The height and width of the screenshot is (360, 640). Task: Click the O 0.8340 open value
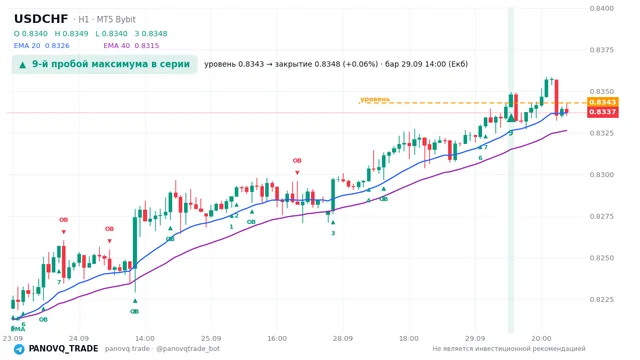click(x=31, y=33)
